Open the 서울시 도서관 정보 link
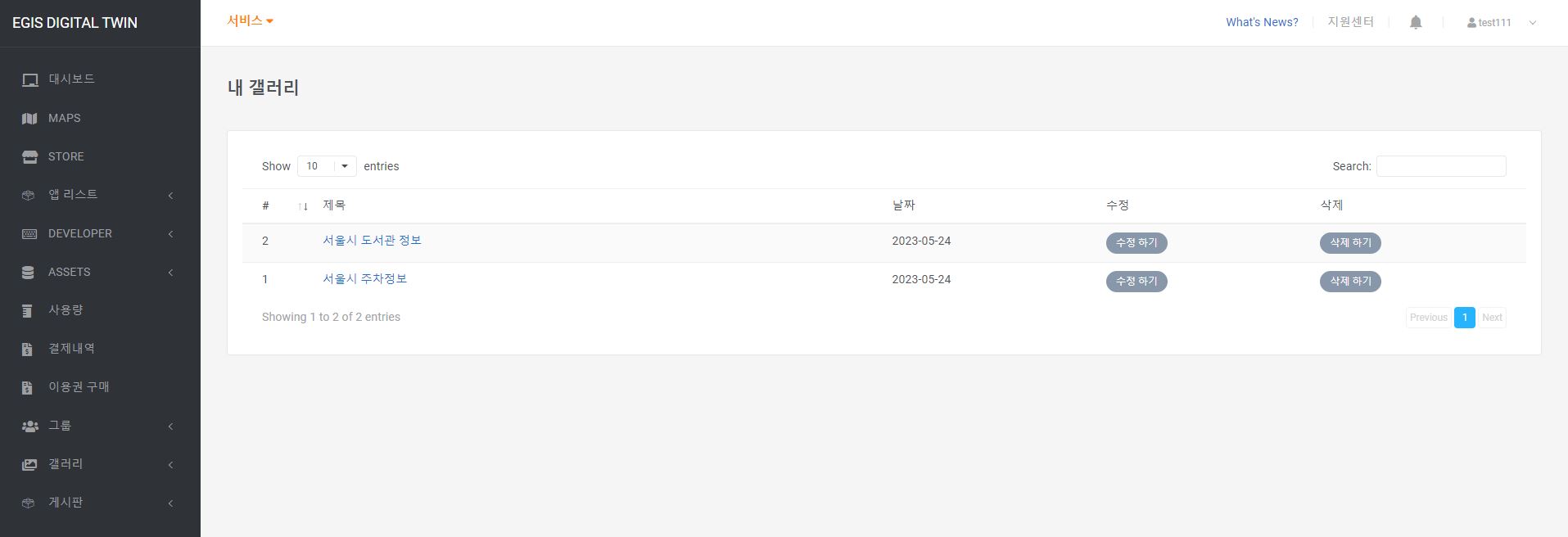The width and height of the screenshot is (1568, 537). tap(372, 241)
